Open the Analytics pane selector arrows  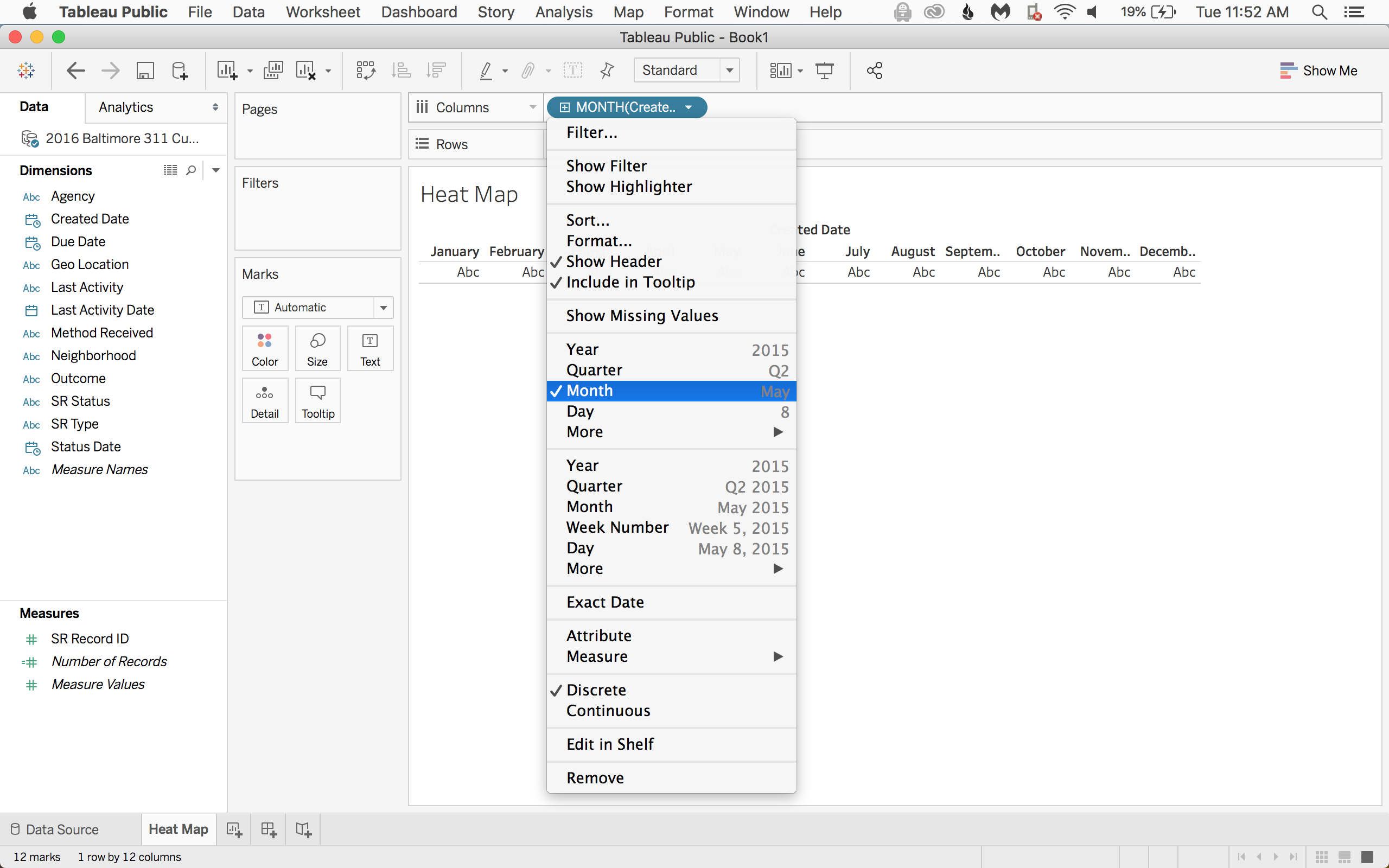click(215, 107)
